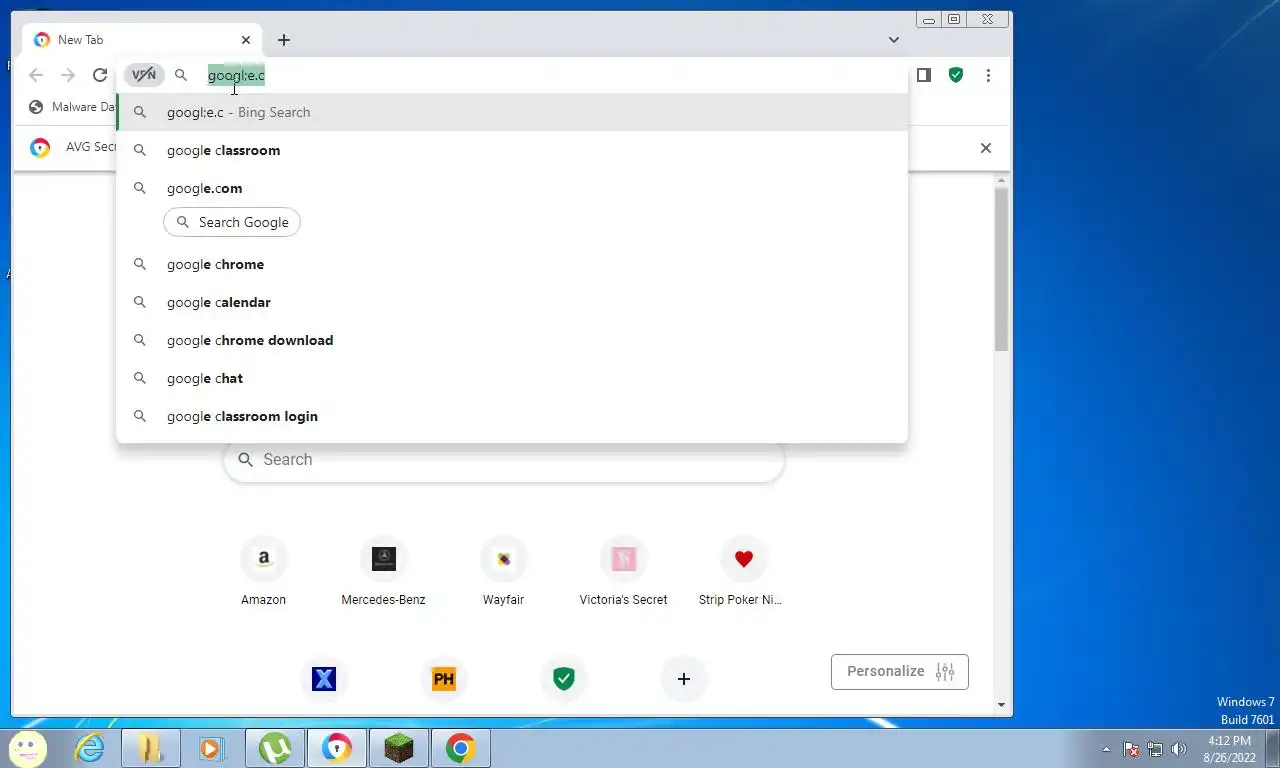Click the AVG Secure browser logo in infobar
The height and width of the screenshot is (768, 1280).
40,148
